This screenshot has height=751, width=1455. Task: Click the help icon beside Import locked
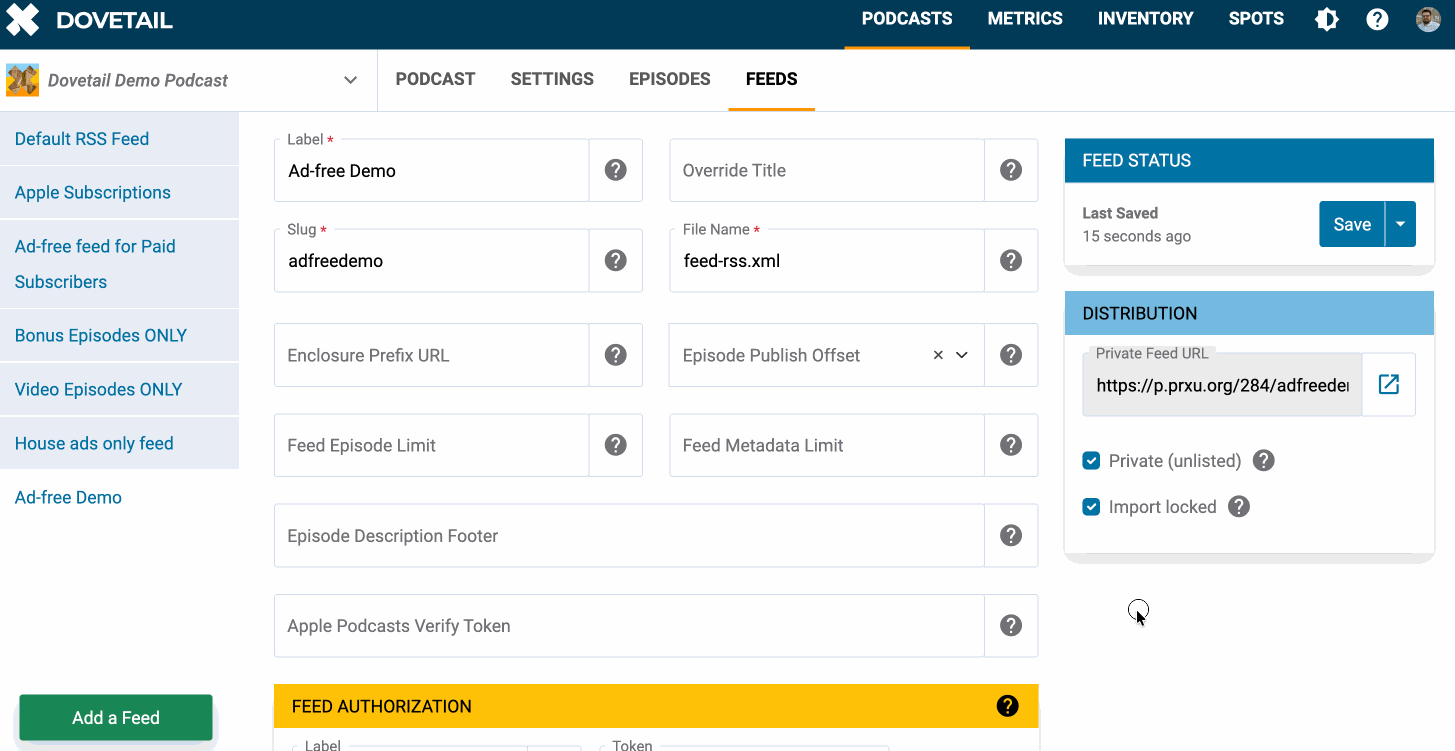tap(1238, 506)
